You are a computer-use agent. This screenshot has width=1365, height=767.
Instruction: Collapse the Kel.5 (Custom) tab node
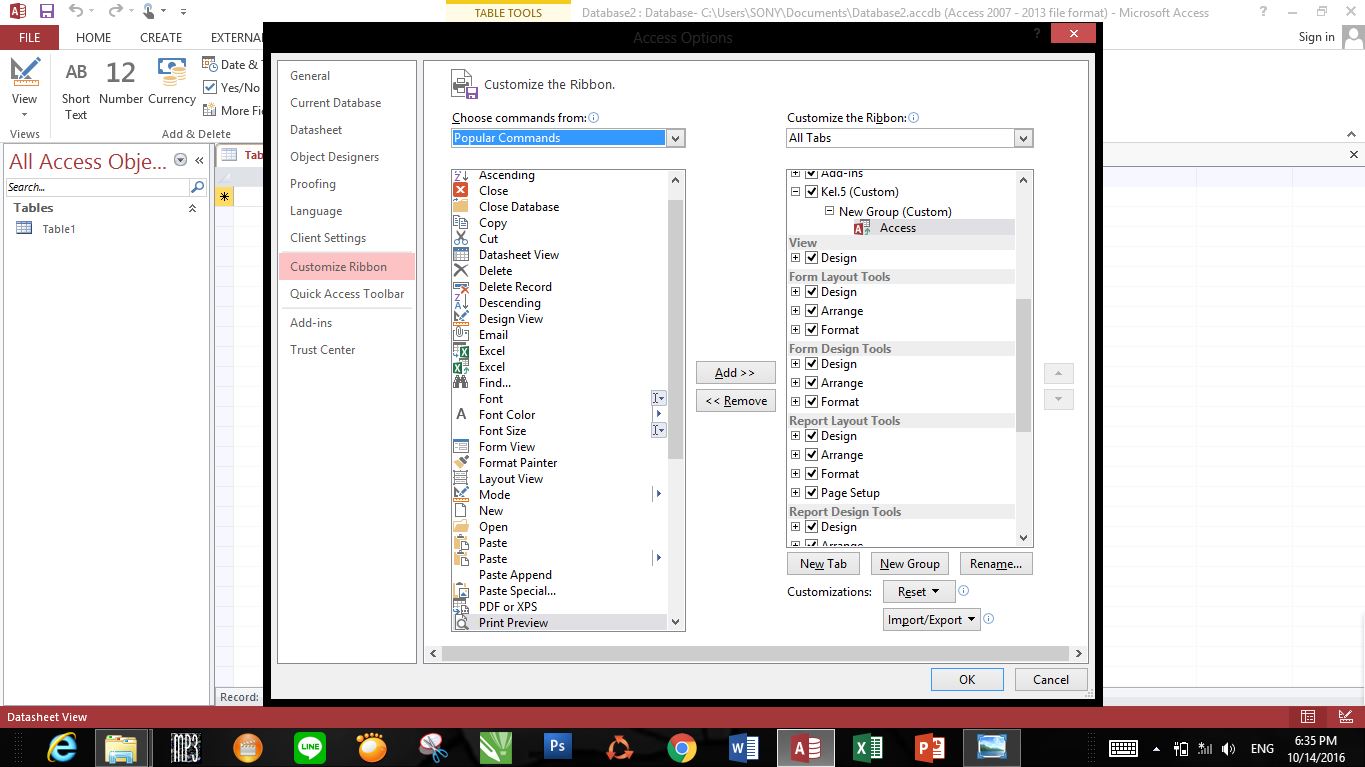(x=796, y=192)
